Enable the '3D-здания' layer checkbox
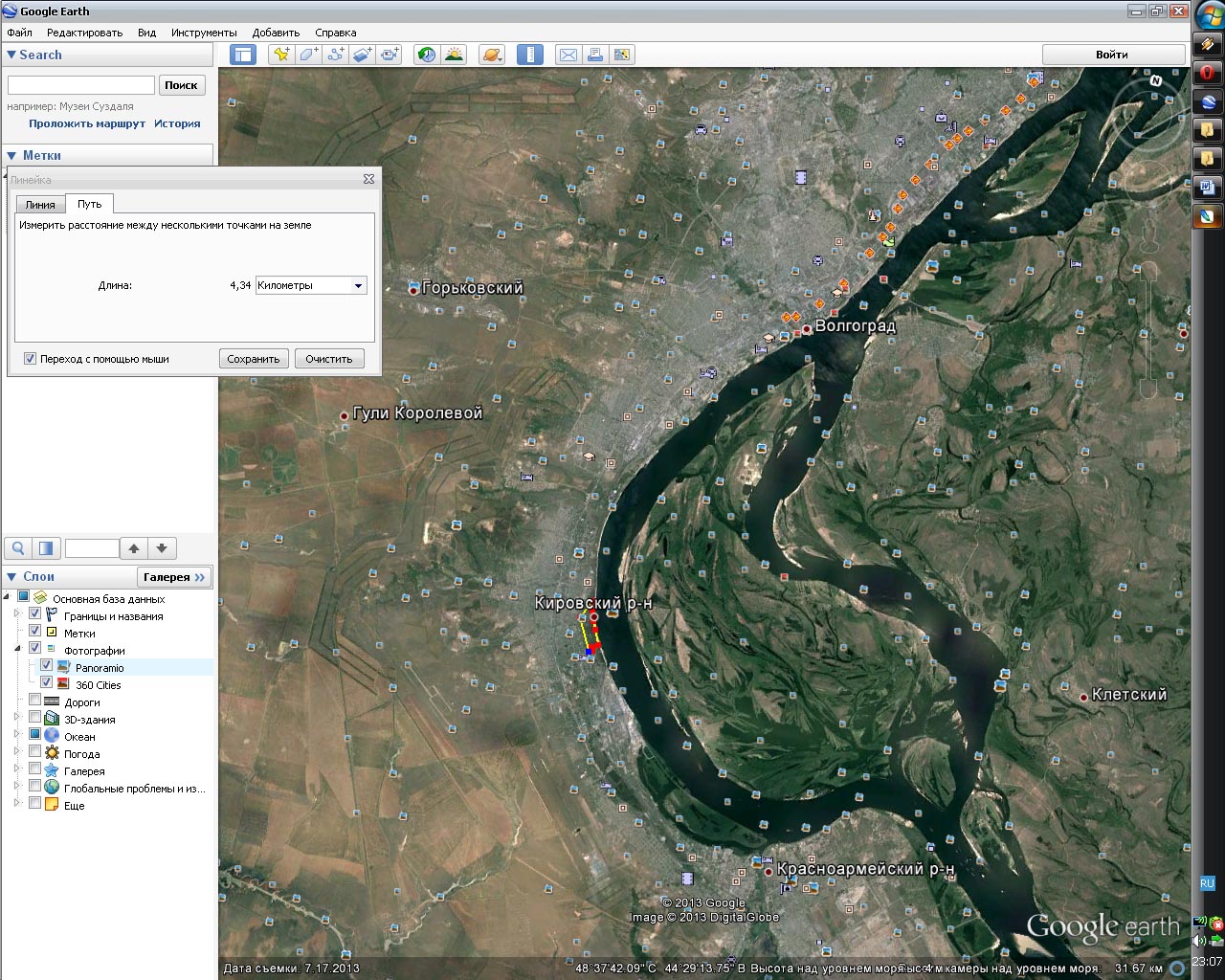 click(x=35, y=719)
